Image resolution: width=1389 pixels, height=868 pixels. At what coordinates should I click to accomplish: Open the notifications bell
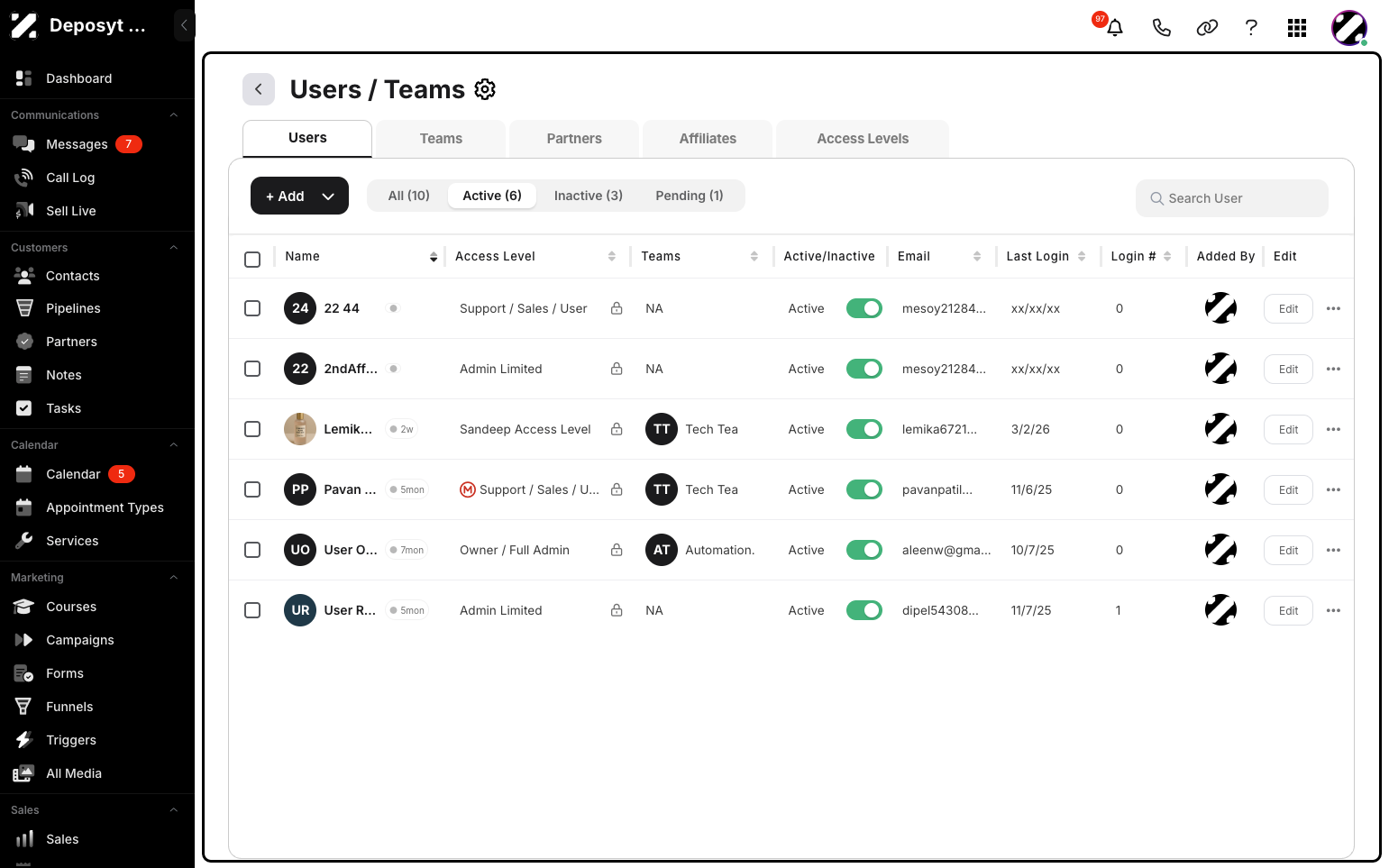coord(1115,28)
